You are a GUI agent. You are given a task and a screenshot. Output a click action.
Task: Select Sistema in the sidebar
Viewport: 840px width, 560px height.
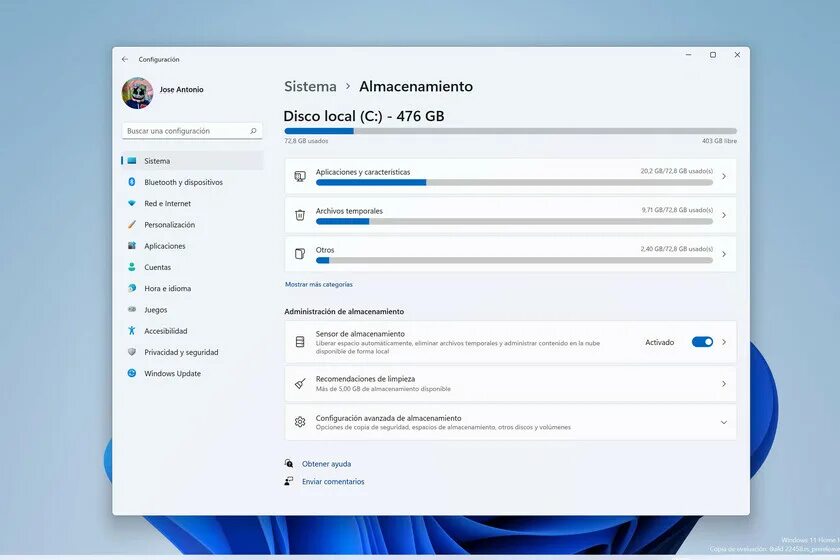(192, 161)
